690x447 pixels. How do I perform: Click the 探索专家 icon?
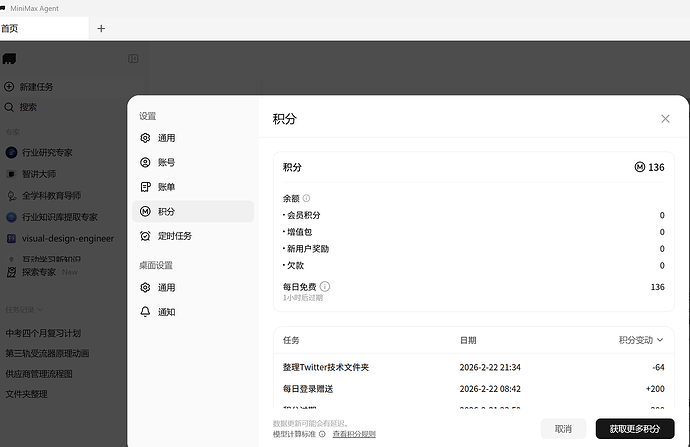[x=11, y=272]
